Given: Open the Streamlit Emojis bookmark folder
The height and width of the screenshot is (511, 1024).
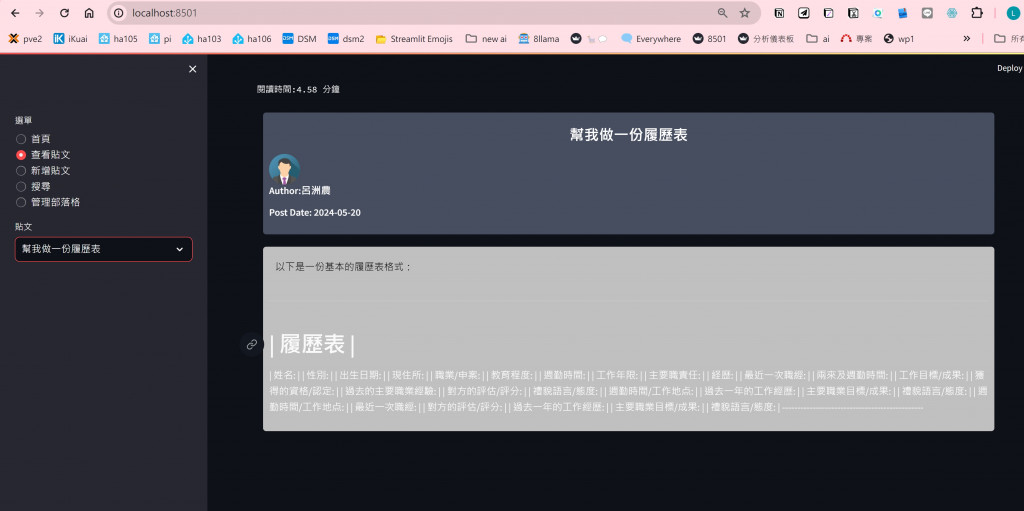Looking at the screenshot, I should click(x=415, y=39).
